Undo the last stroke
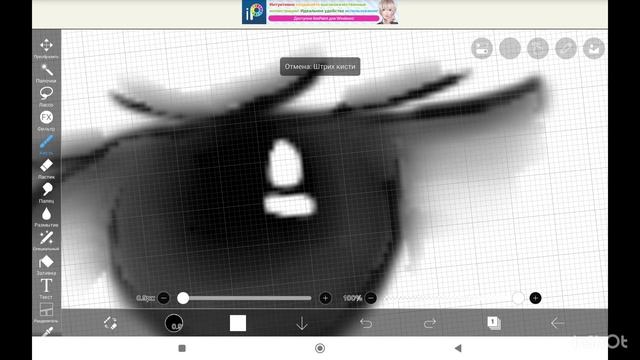 coord(366,323)
